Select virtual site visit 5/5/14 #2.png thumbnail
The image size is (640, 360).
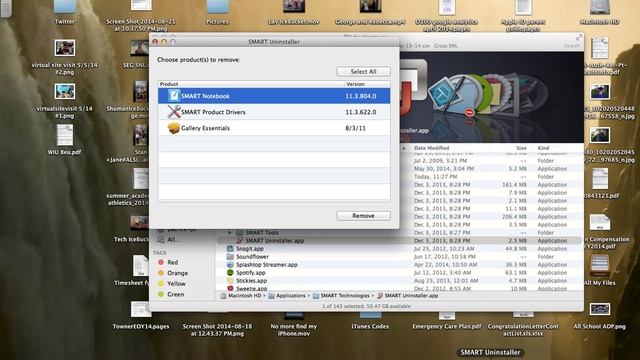pos(64,48)
